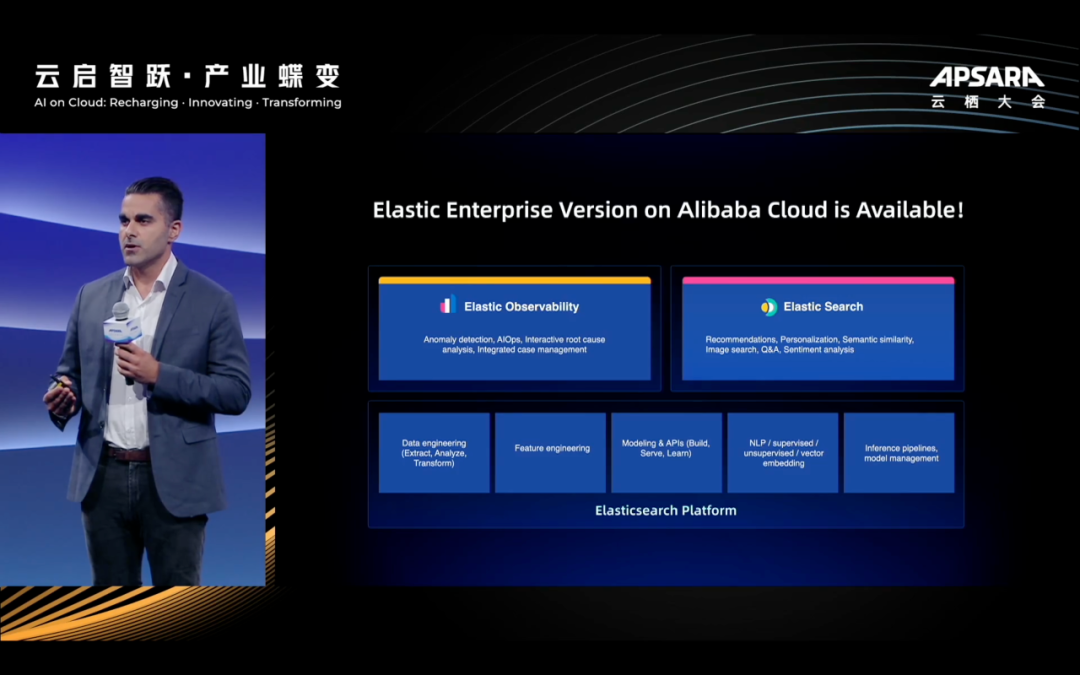Click the Elasticsearch Platform label
This screenshot has width=1080, height=675.
665,510
